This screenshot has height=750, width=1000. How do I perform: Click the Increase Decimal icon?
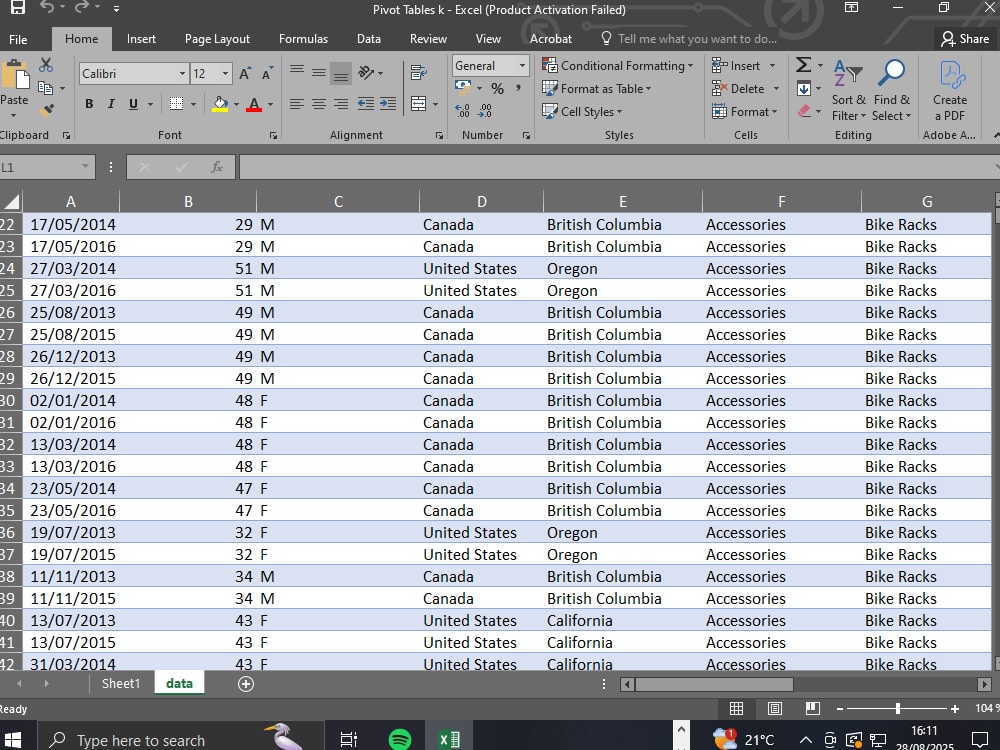(462, 111)
